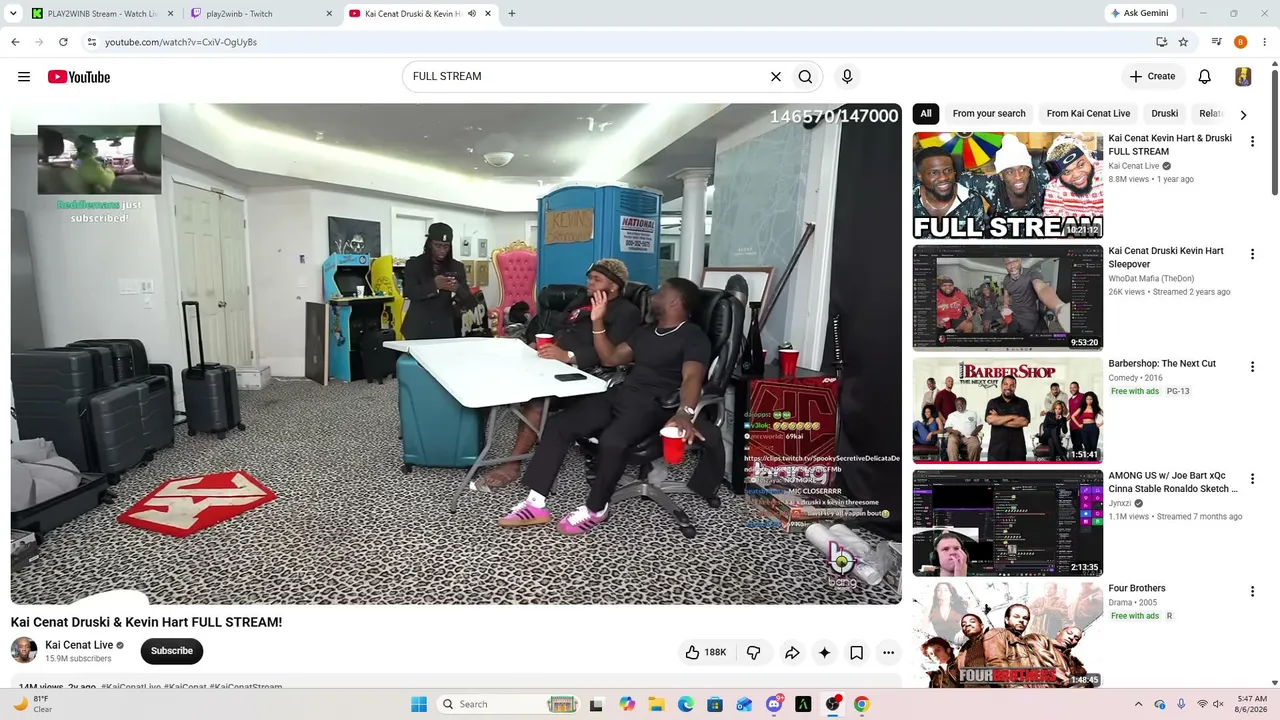1280x720 pixels.
Task: Open the Ask sparkle button under the video
Action: 824,652
